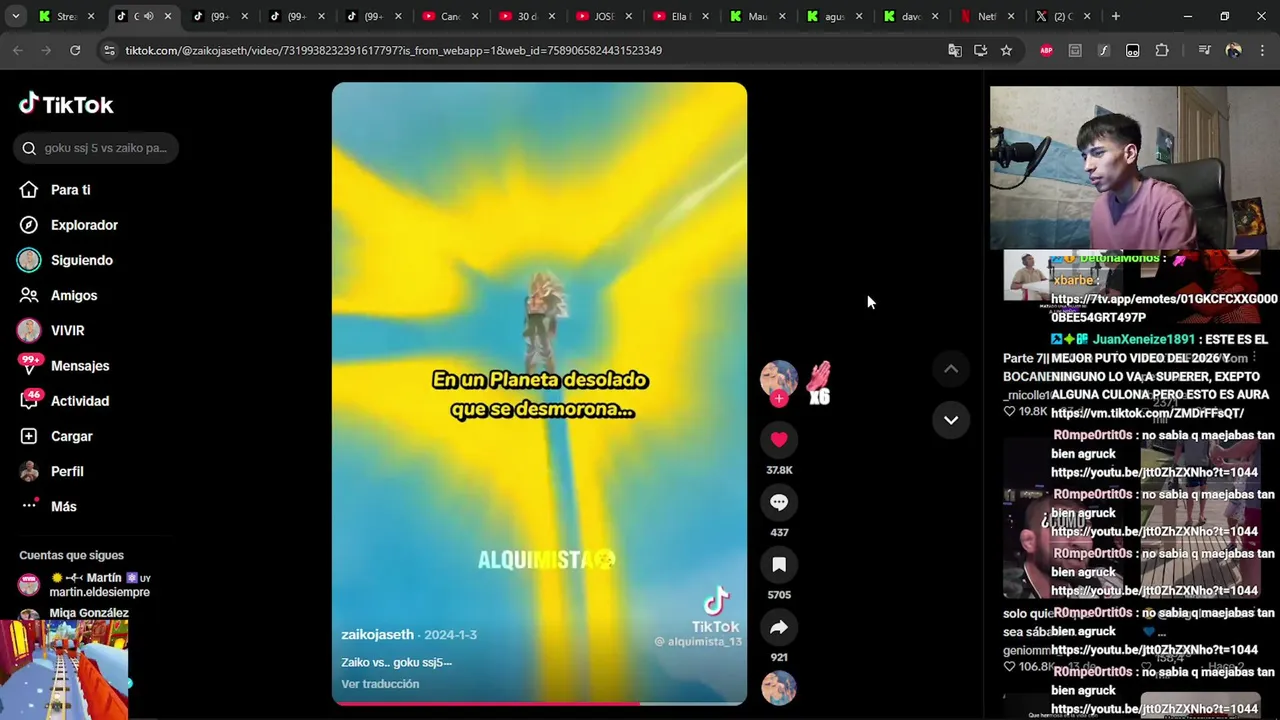The height and width of the screenshot is (720, 1280).
Task: Open the AdBlock Plus extension
Action: pyautogui.click(x=1046, y=50)
